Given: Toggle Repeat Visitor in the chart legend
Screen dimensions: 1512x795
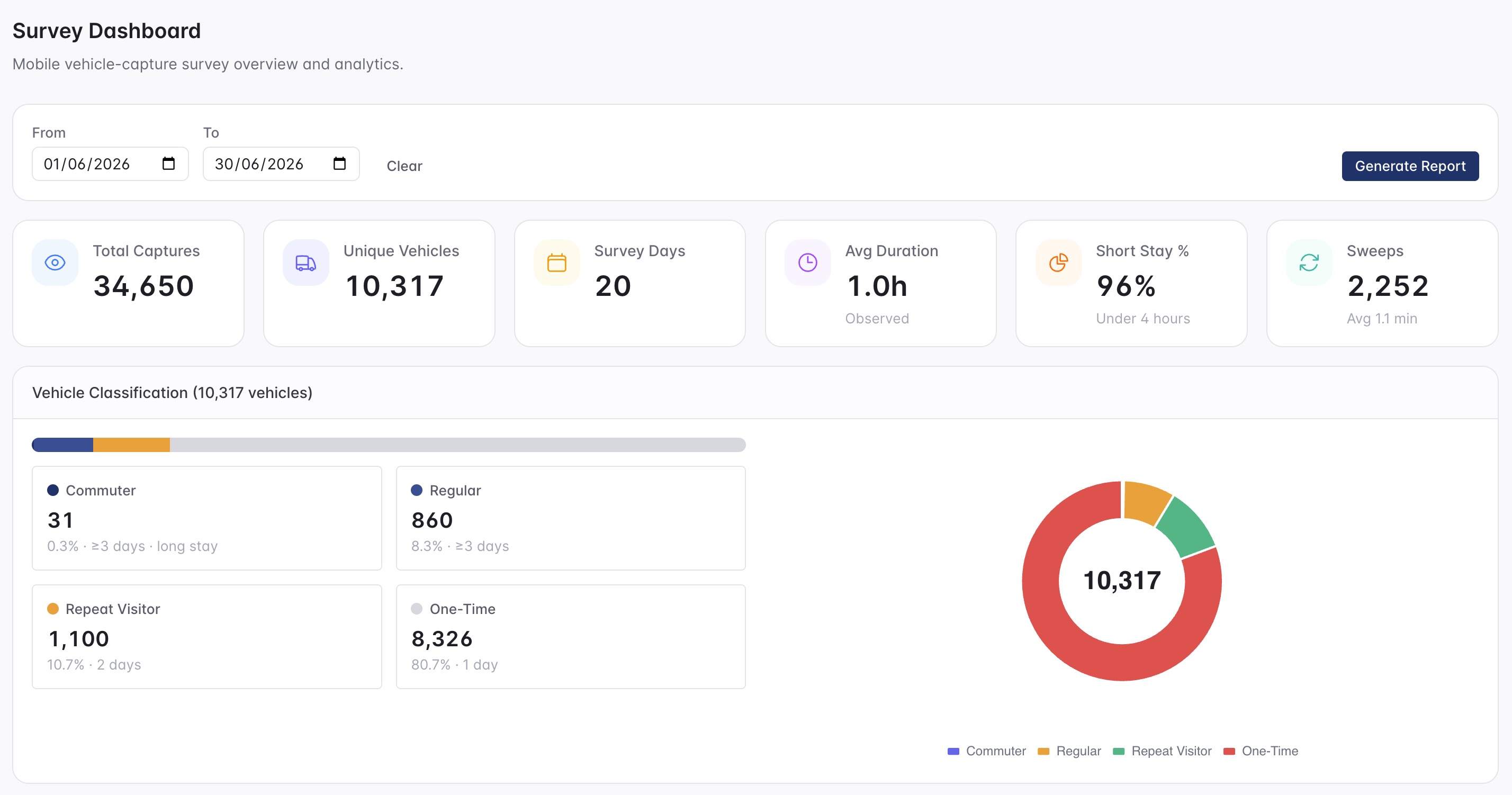Looking at the screenshot, I should click(1162, 751).
